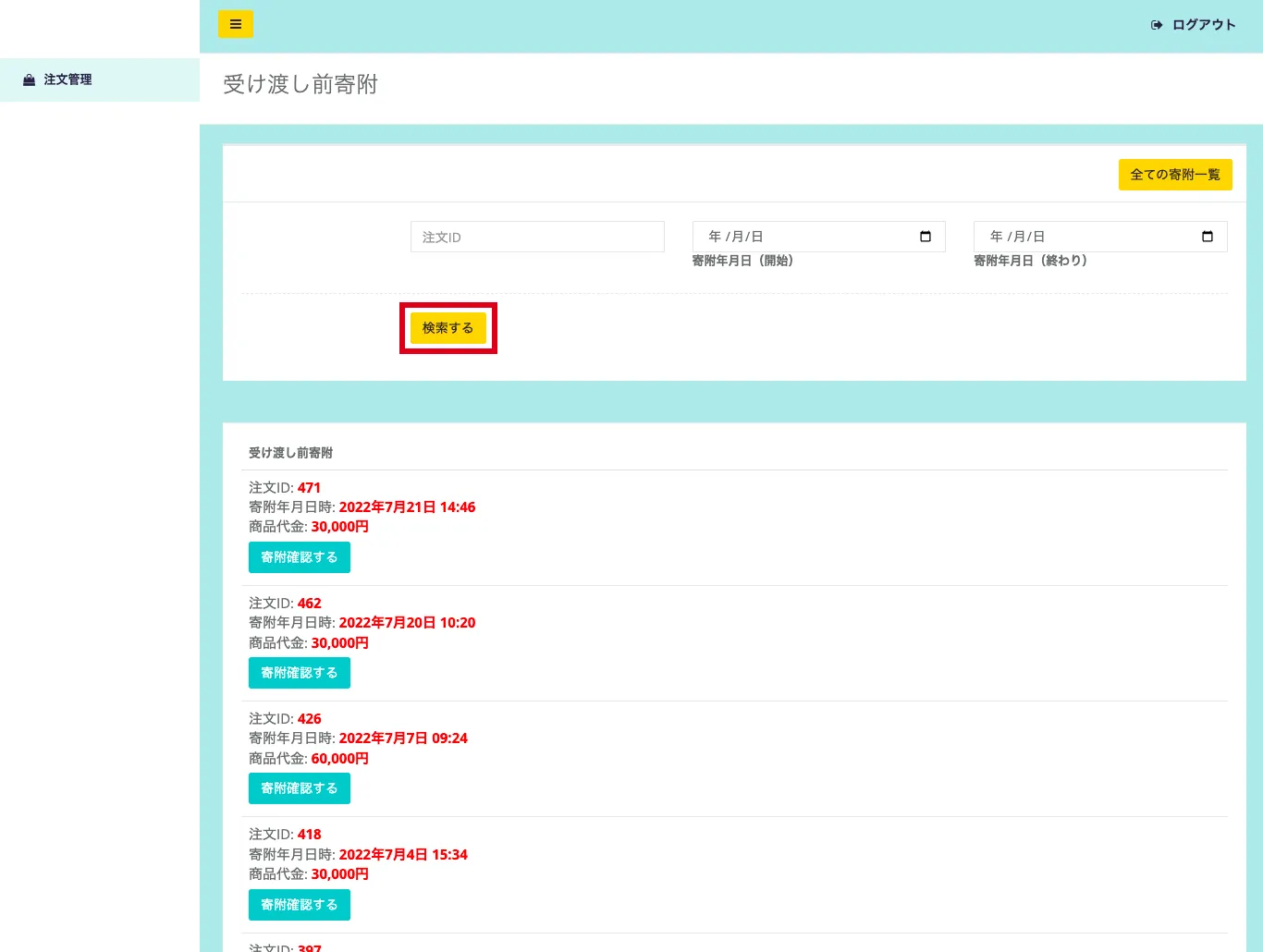Click the date 2022年7月20日 10:20
This screenshot has height=952, width=1263.
[x=407, y=623]
